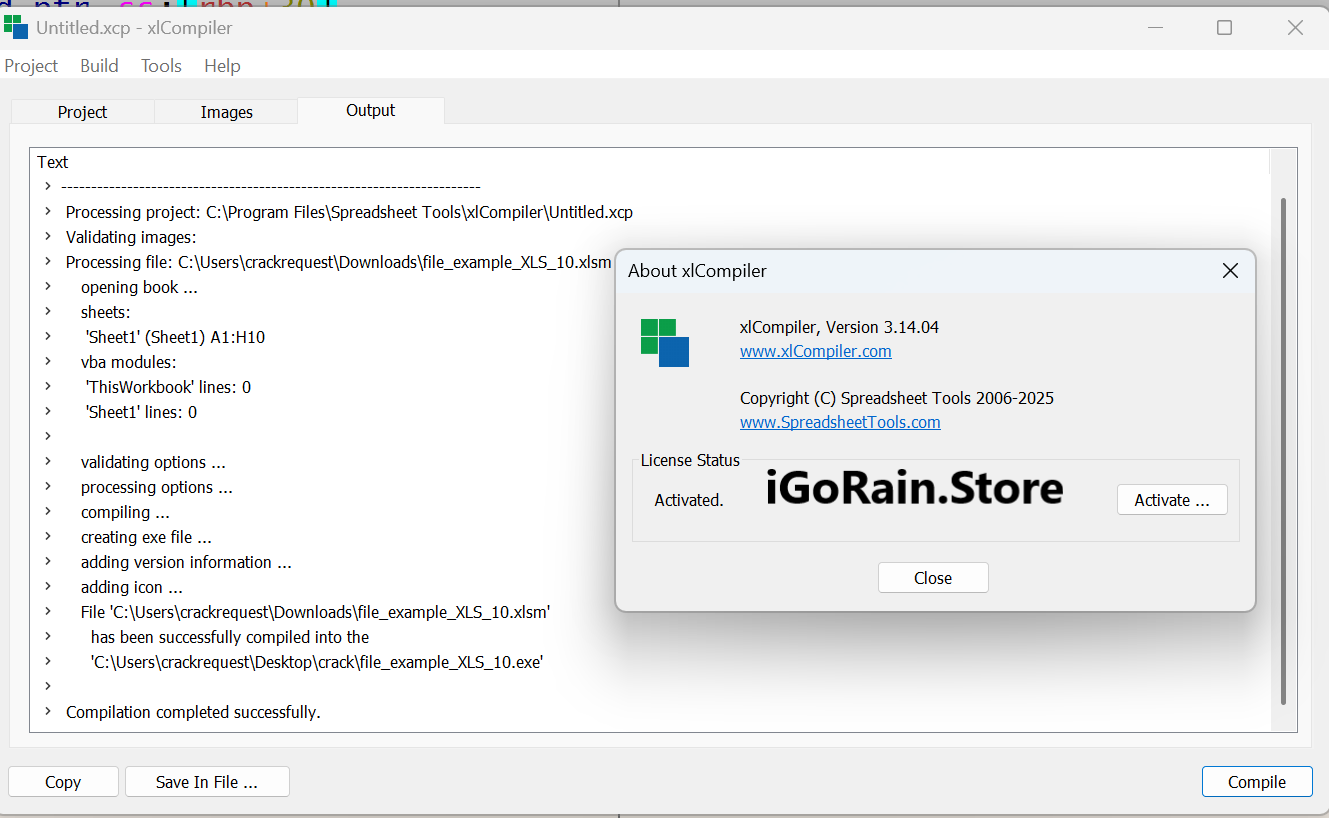Expand the 'Compilation completed successfully.' row arrow
The width and height of the screenshot is (1329, 818).
48,712
